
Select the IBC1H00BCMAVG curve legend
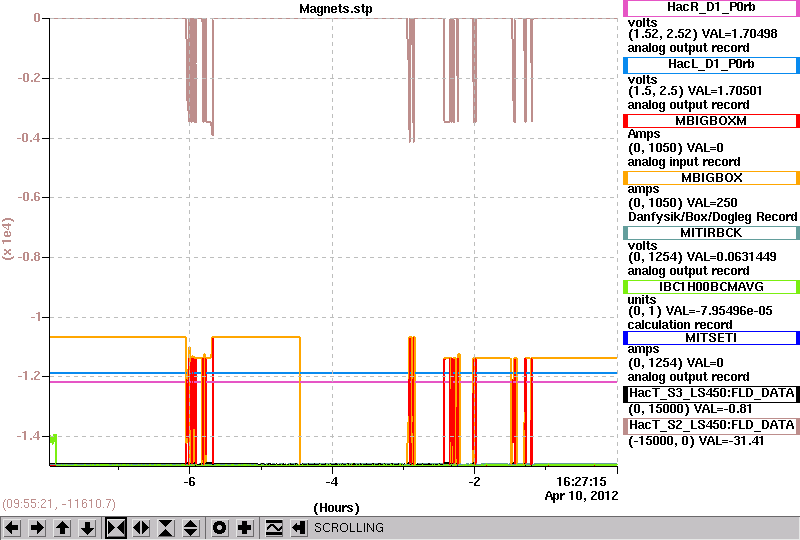point(711,287)
